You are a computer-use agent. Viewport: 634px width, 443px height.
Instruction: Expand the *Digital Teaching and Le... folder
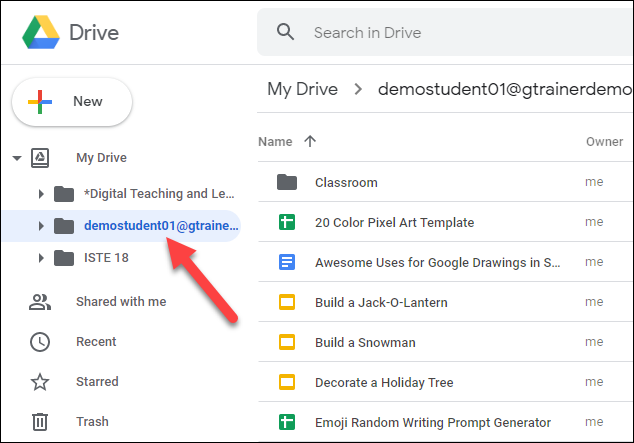(x=41, y=194)
